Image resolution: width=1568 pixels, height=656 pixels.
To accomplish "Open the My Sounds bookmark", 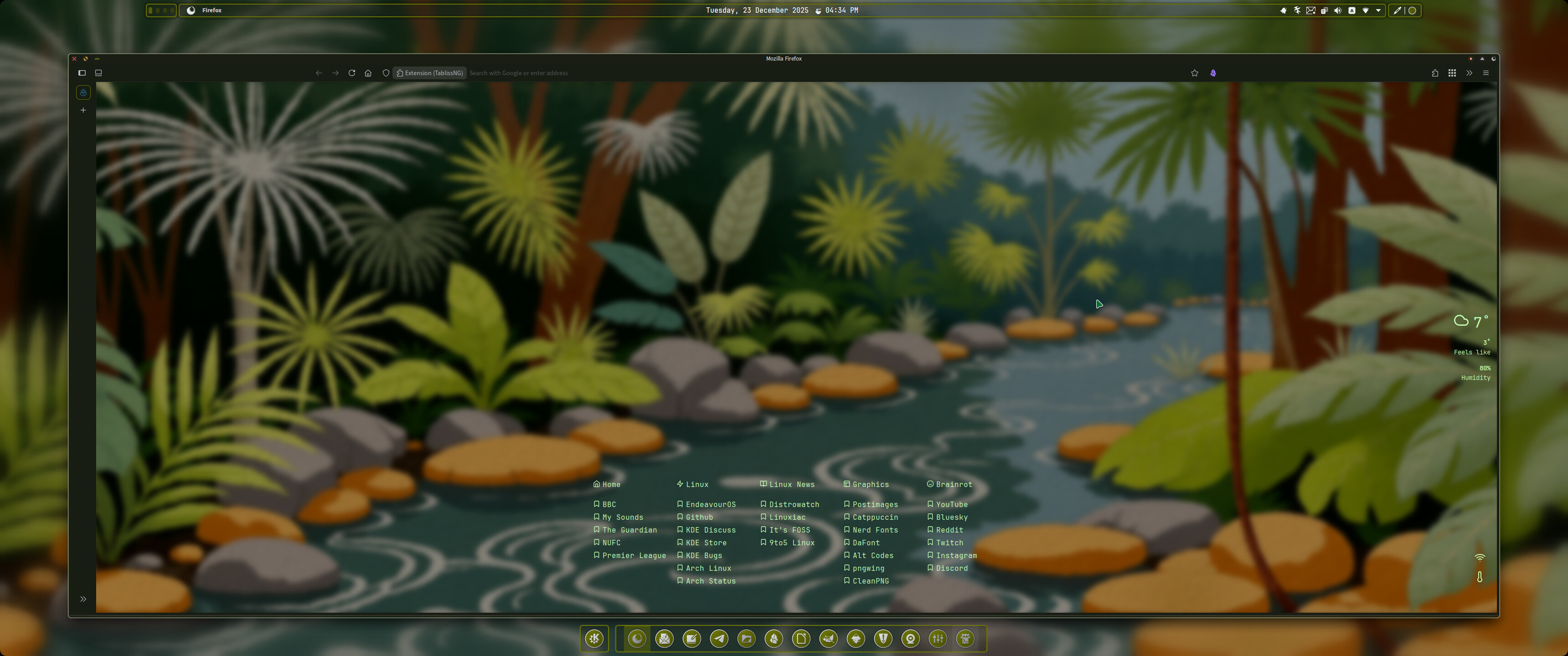I will [618, 517].
